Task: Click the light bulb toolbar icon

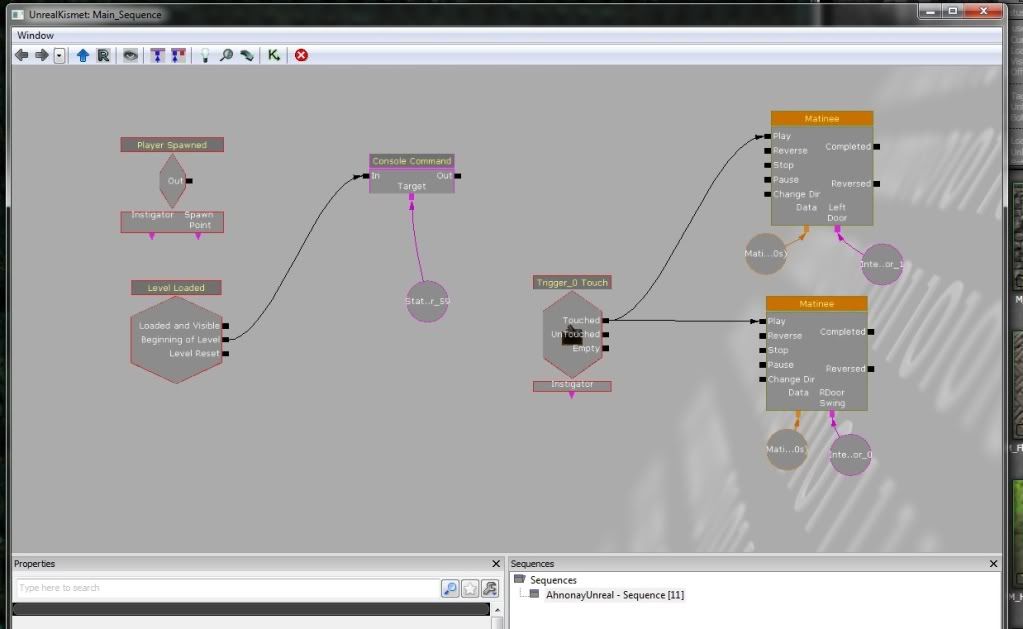Action: (x=205, y=55)
